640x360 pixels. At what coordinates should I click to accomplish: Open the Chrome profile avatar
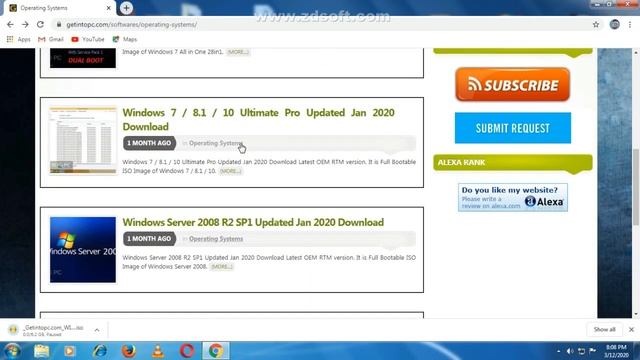(x=615, y=24)
